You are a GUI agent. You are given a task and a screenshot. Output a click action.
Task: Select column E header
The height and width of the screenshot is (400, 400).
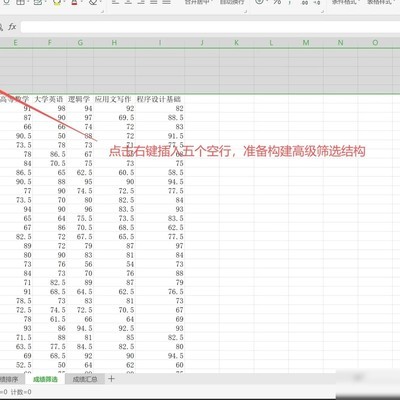click(16, 43)
